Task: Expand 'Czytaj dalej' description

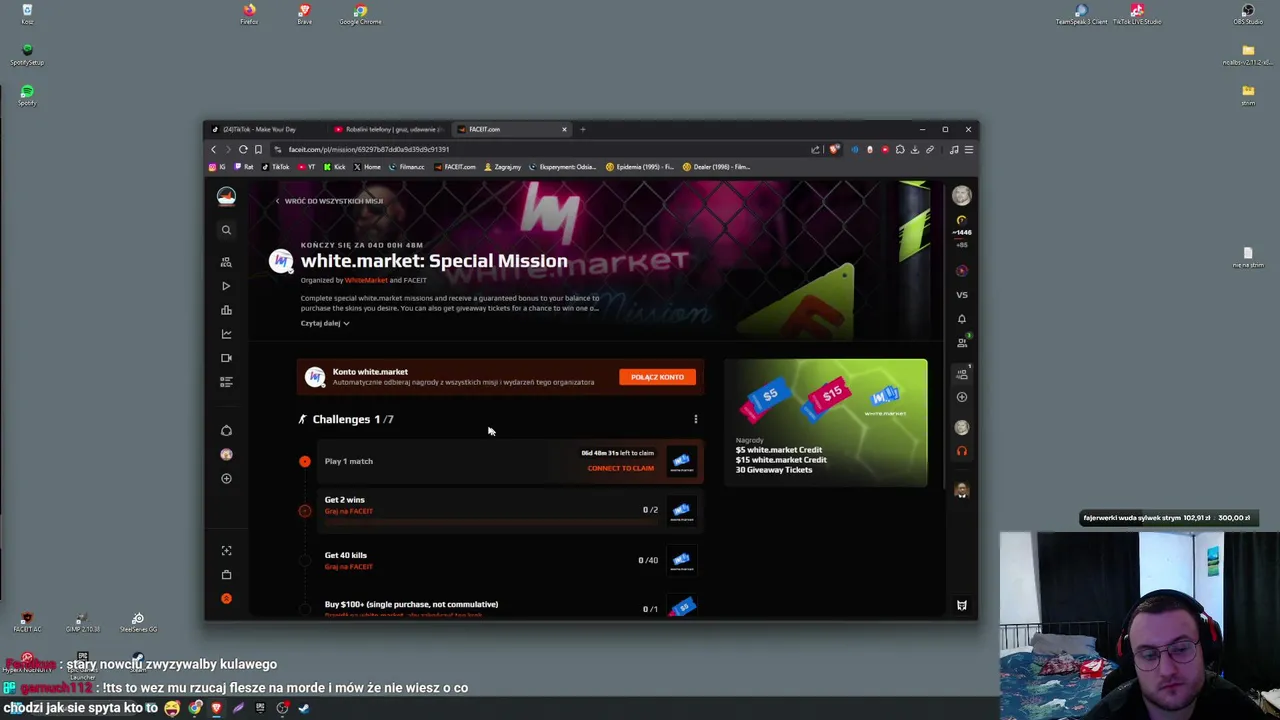Action: [x=325, y=323]
